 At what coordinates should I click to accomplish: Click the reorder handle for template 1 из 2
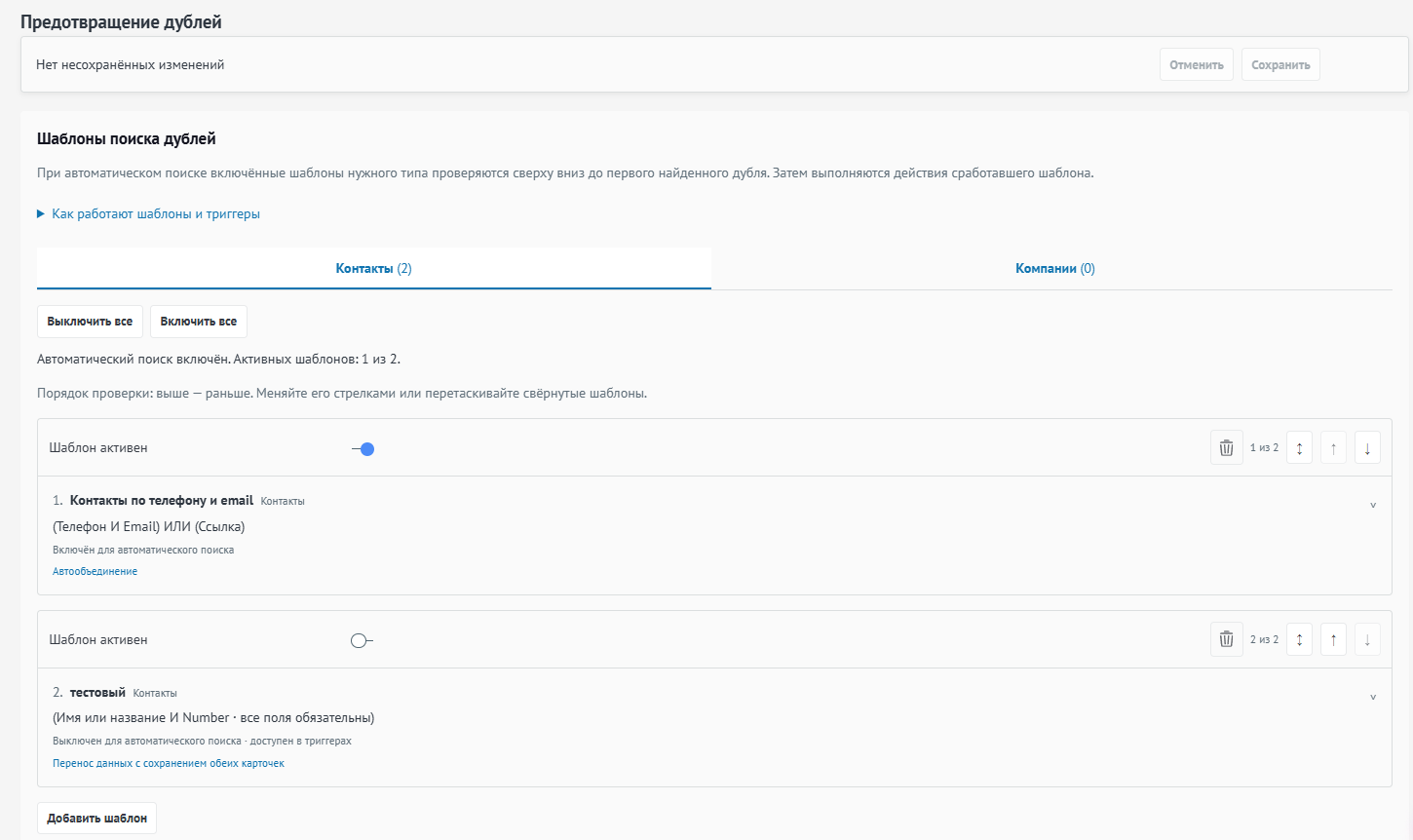(x=1299, y=448)
